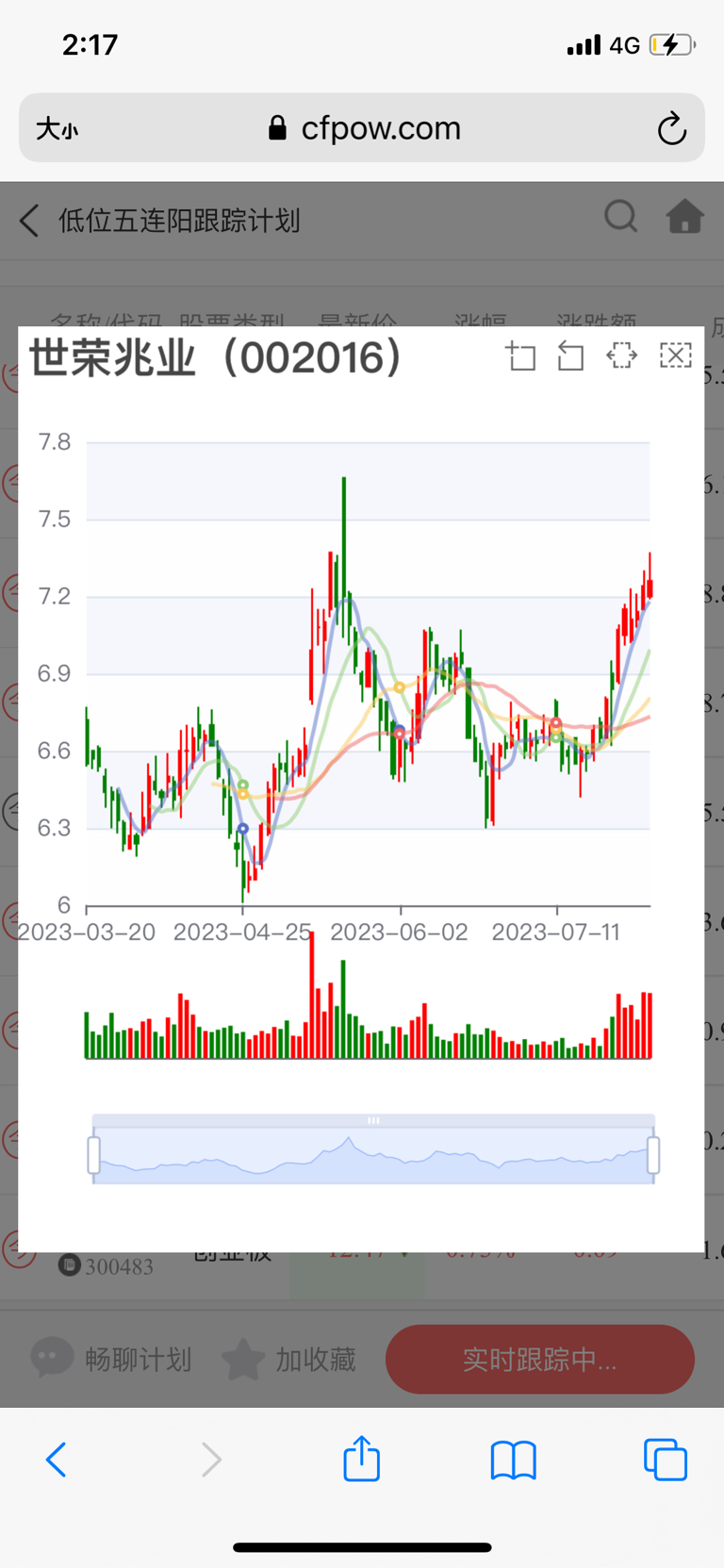The image size is (724, 1568).
Task: Tap the range slider top drag grip
Action: (373, 1120)
